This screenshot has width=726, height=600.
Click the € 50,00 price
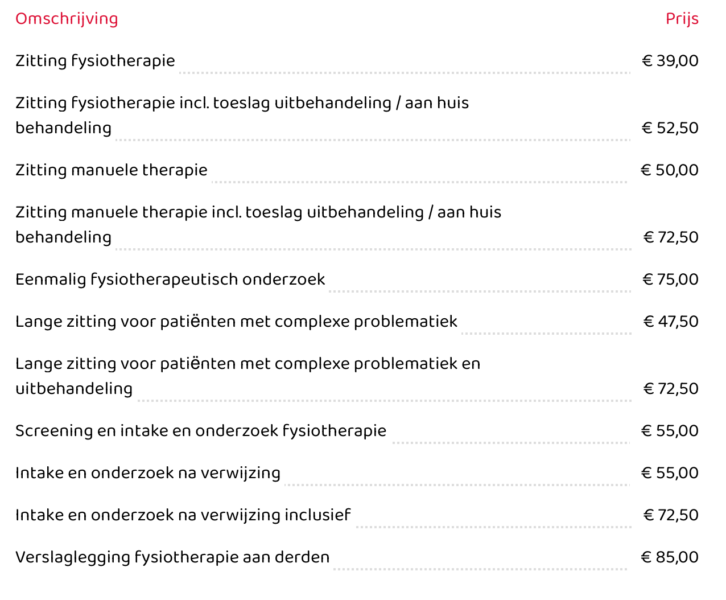click(x=670, y=170)
